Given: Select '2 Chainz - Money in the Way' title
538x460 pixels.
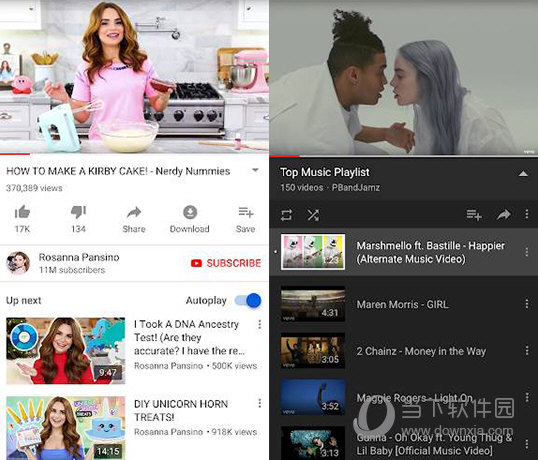Looking at the screenshot, I should (421, 351).
